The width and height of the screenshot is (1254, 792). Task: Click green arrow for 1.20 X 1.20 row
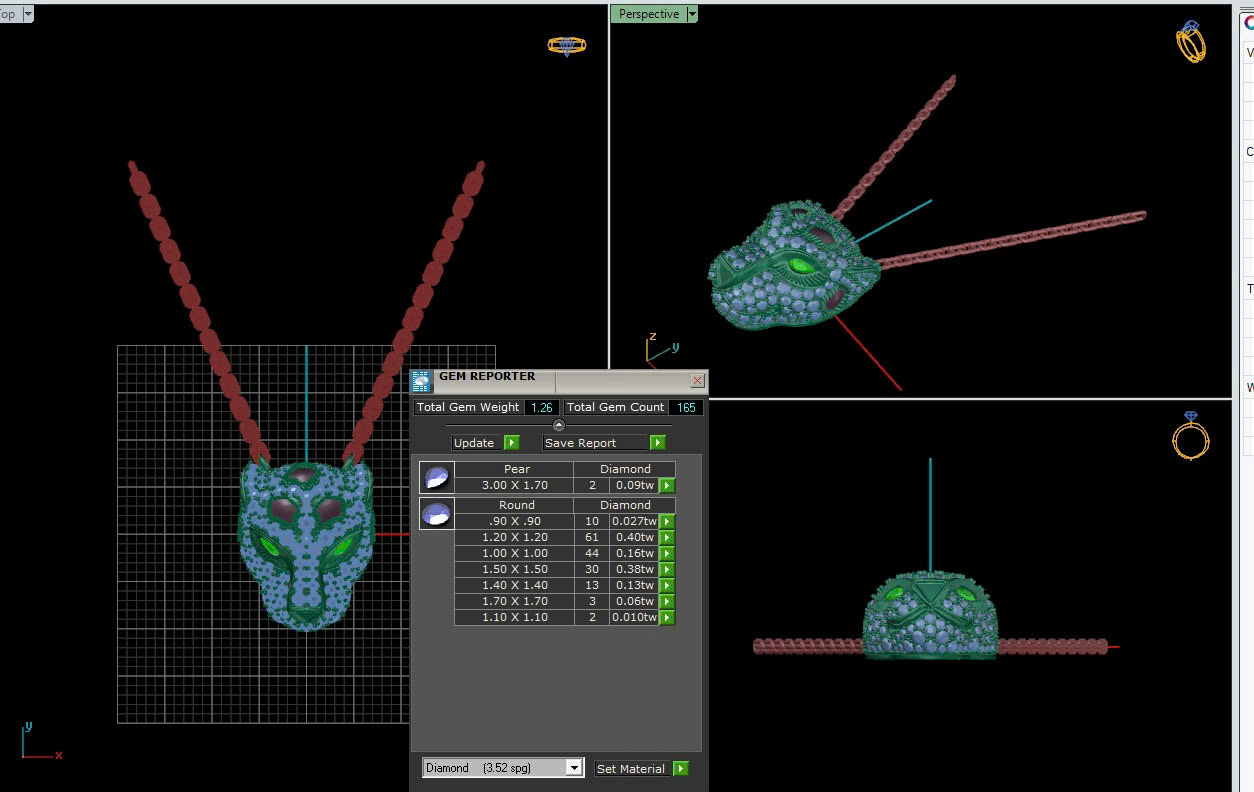667,538
